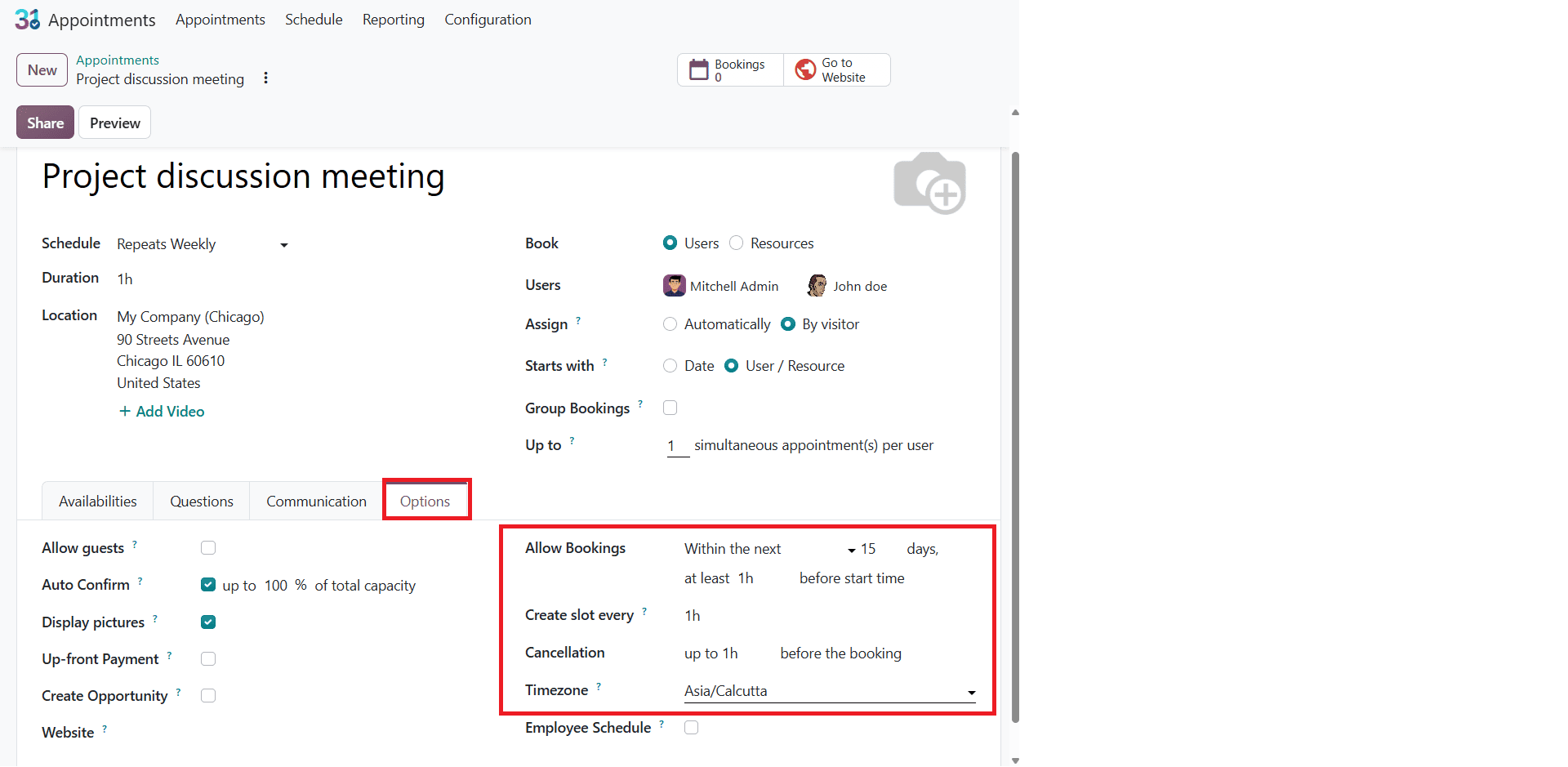Select Date for Starts with
Image resolution: width=1568 pixels, height=767 pixels.
670,366
